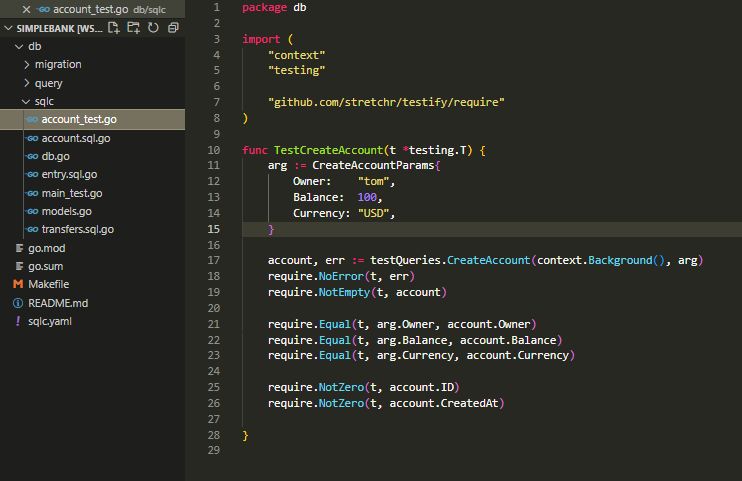Click the "context" import on line 4
742x481 pixels.
pos(296,55)
